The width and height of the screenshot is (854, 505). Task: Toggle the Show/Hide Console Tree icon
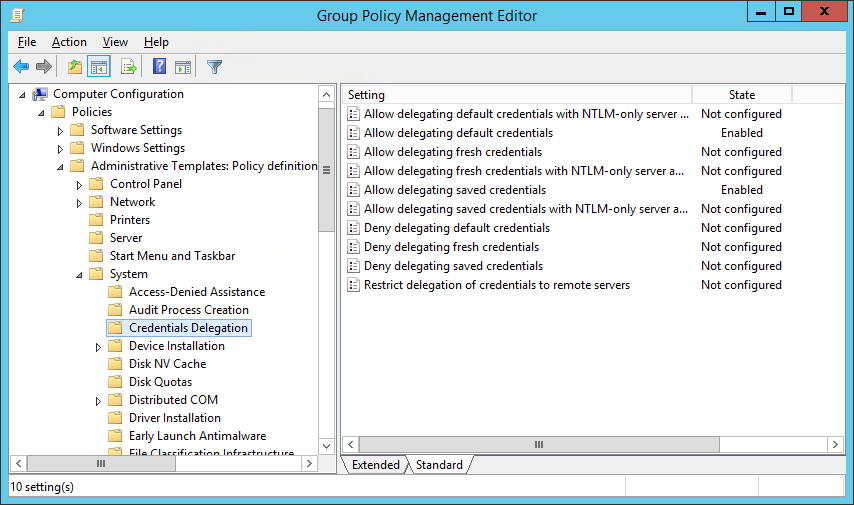99,67
